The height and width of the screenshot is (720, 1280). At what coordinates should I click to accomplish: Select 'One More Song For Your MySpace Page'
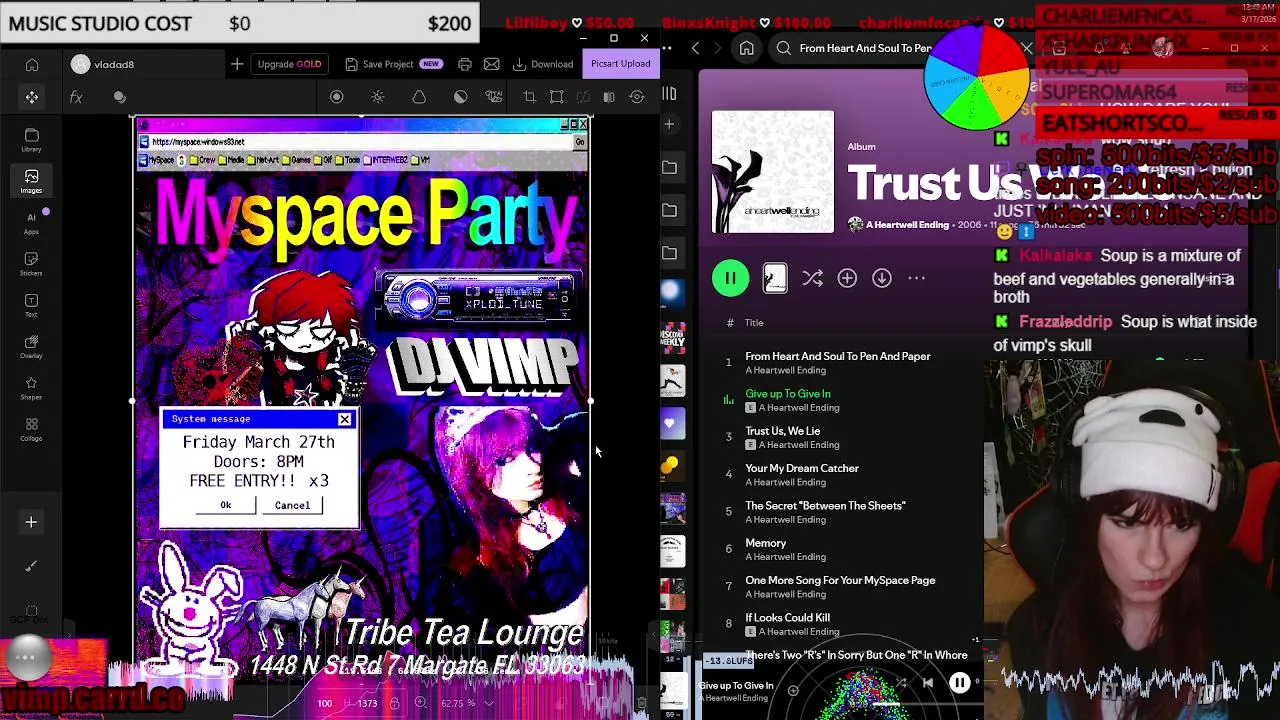pos(840,580)
